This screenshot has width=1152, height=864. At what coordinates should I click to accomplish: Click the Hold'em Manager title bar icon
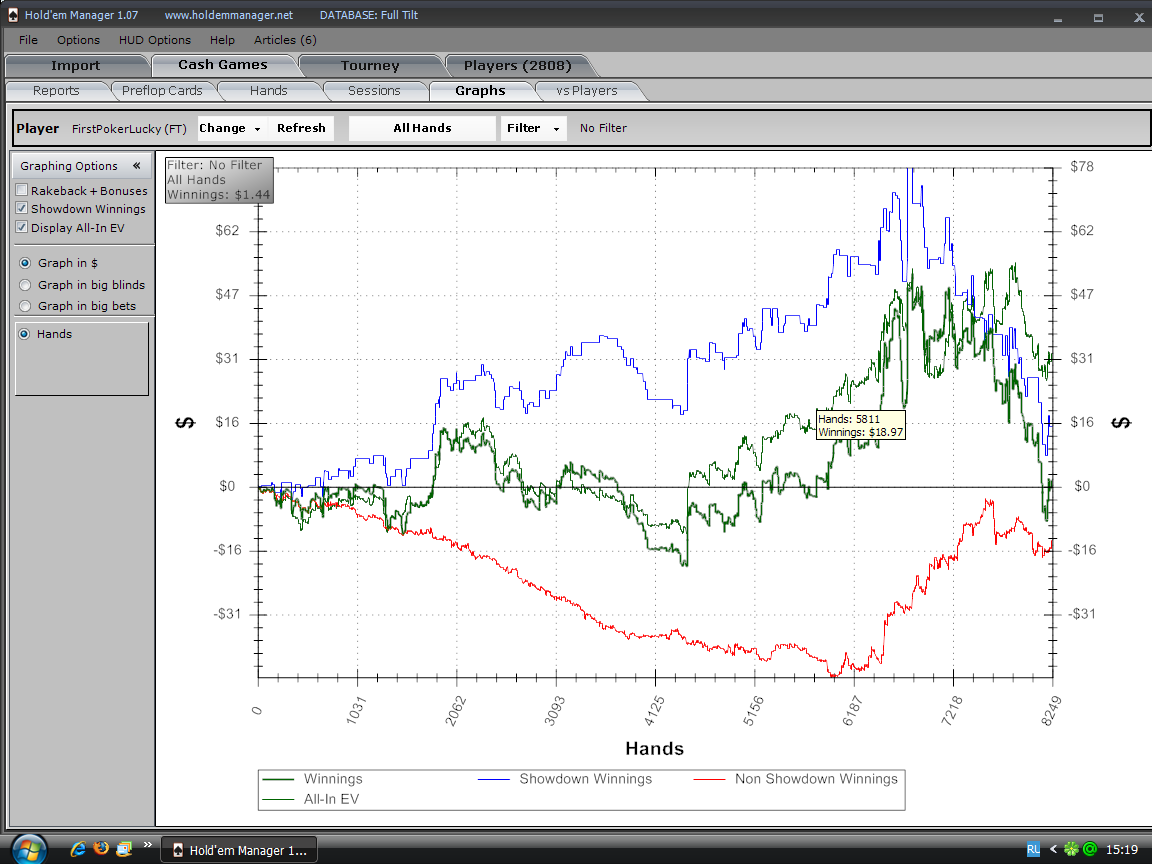click(12, 16)
